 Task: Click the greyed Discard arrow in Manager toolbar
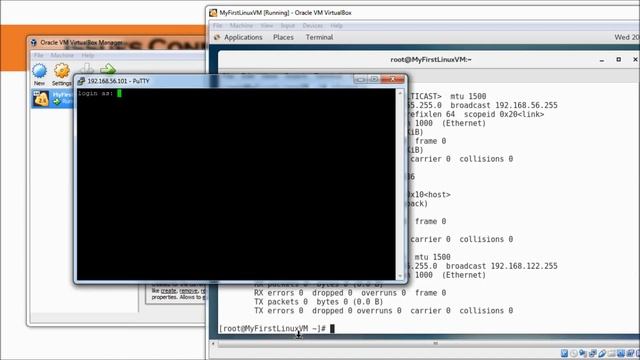coord(86,69)
